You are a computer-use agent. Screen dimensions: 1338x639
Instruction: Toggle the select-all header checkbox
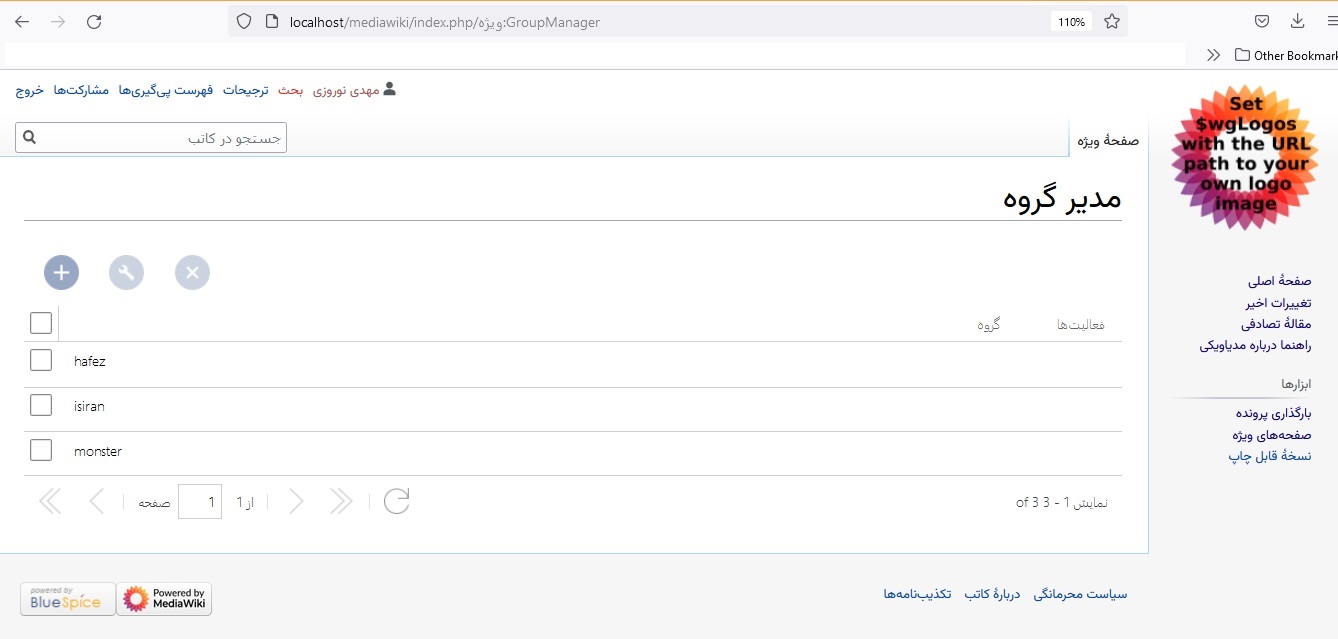point(41,323)
